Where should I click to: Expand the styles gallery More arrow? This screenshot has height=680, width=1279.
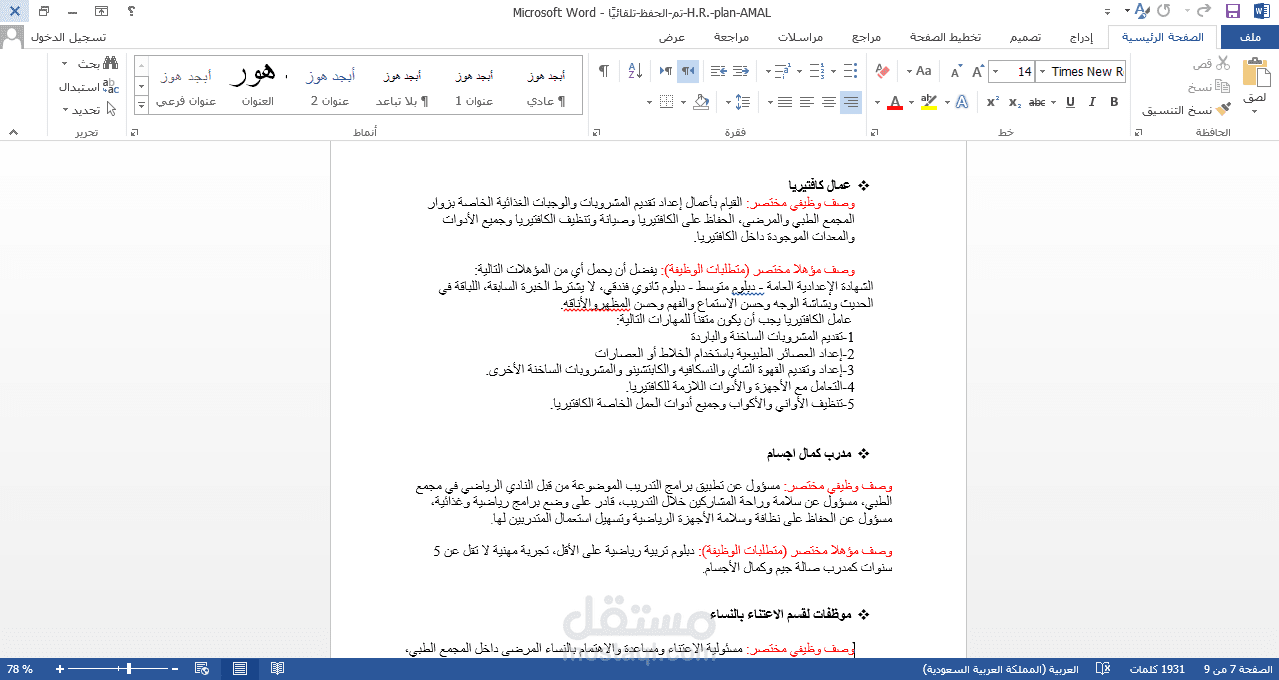click(140, 105)
